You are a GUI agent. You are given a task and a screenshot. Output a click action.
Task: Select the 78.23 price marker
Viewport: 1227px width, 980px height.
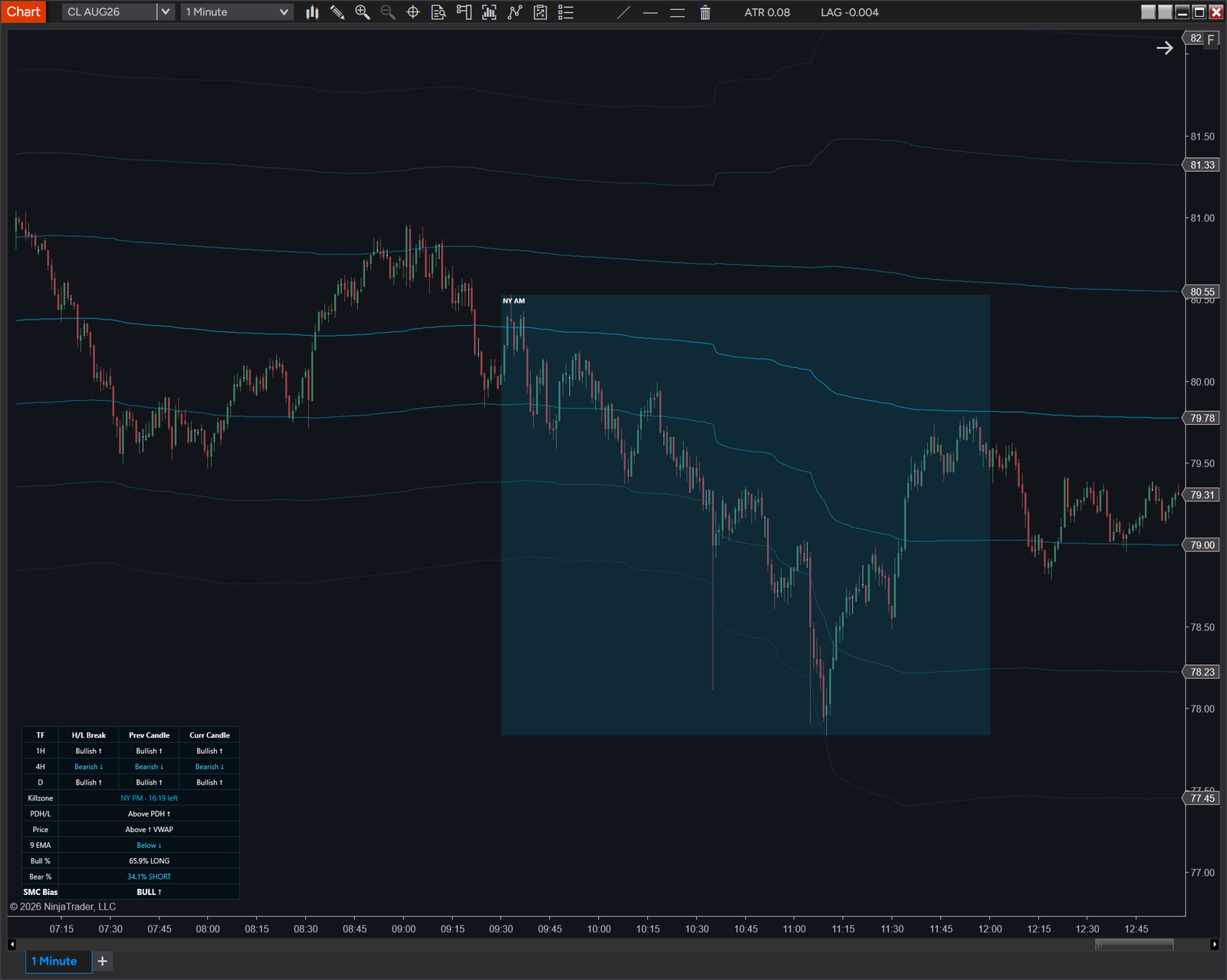[x=1202, y=672]
